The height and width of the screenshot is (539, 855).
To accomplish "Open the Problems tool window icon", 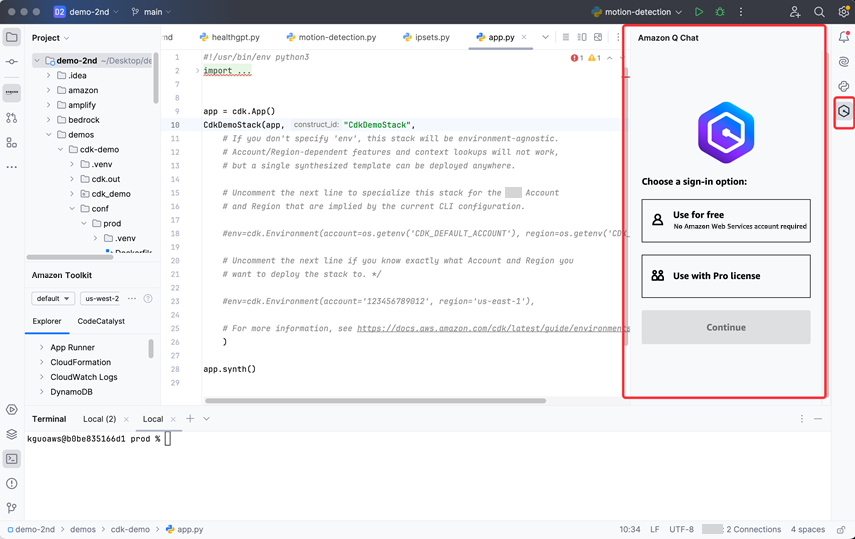I will (x=11, y=483).
